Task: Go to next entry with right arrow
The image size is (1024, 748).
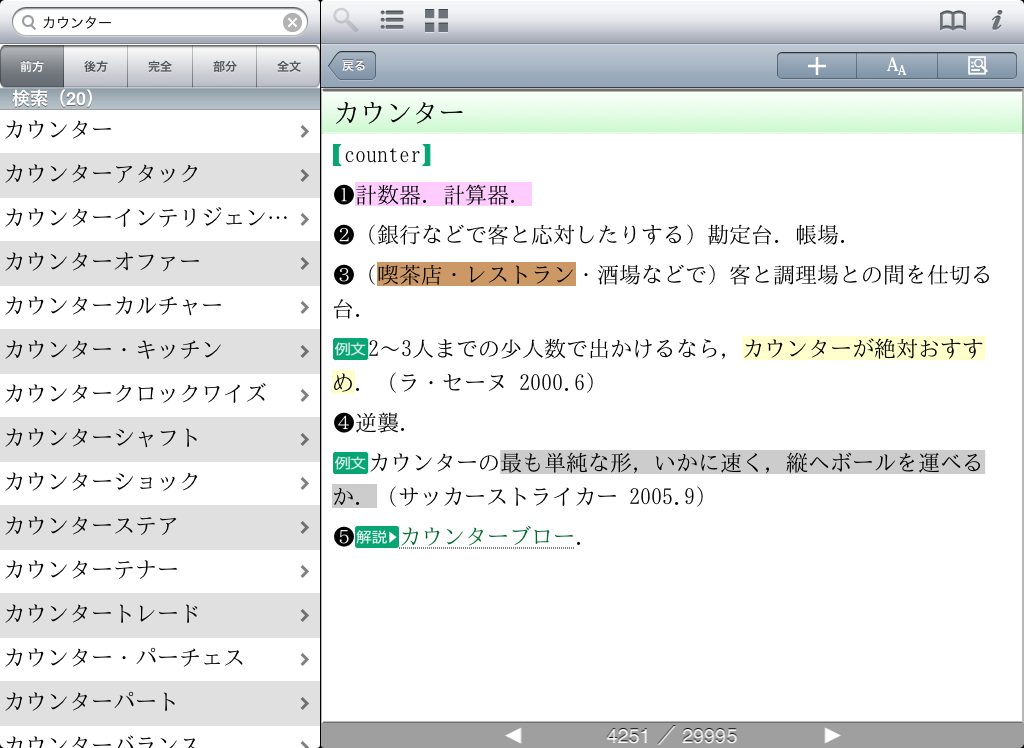Action: tap(831, 736)
